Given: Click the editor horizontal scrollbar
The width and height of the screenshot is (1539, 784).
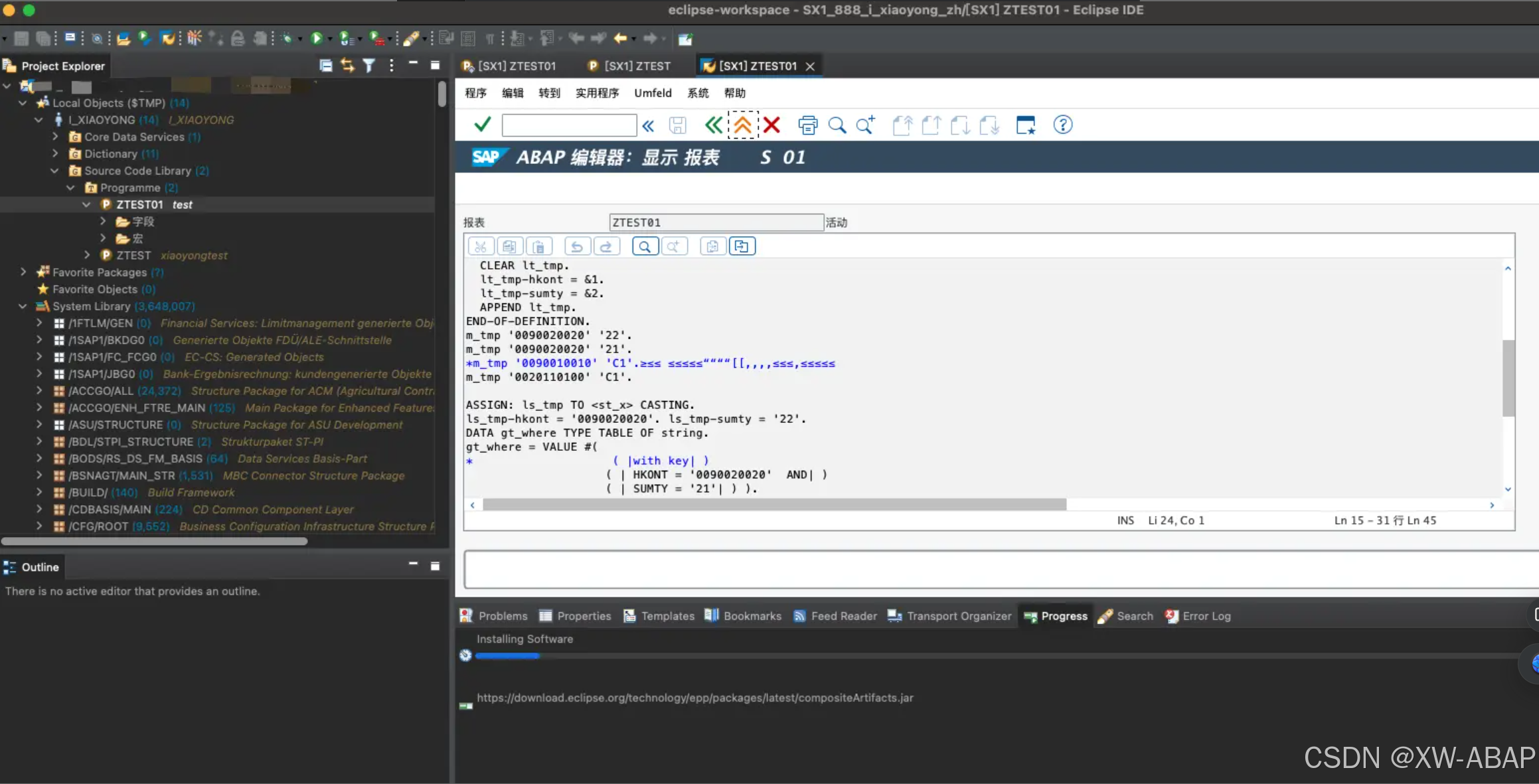Looking at the screenshot, I should 774,505.
